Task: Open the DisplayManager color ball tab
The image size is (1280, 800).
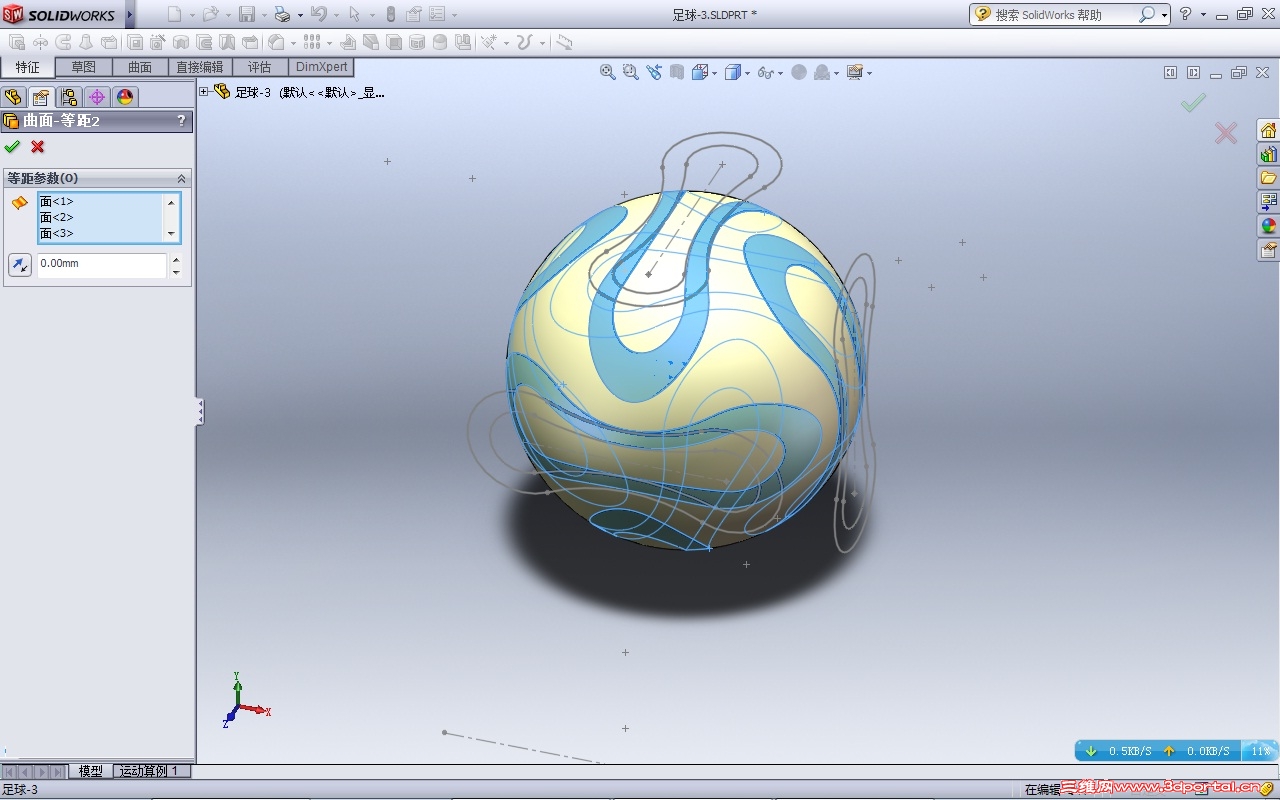Action: click(x=125, y=97)
